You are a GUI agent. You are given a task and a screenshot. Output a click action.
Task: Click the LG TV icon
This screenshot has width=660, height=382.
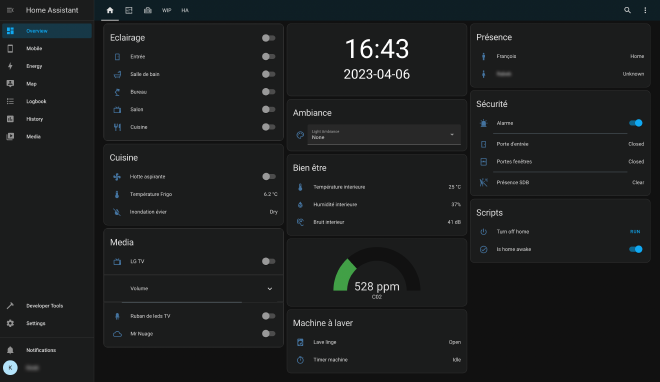coord(117,261)
